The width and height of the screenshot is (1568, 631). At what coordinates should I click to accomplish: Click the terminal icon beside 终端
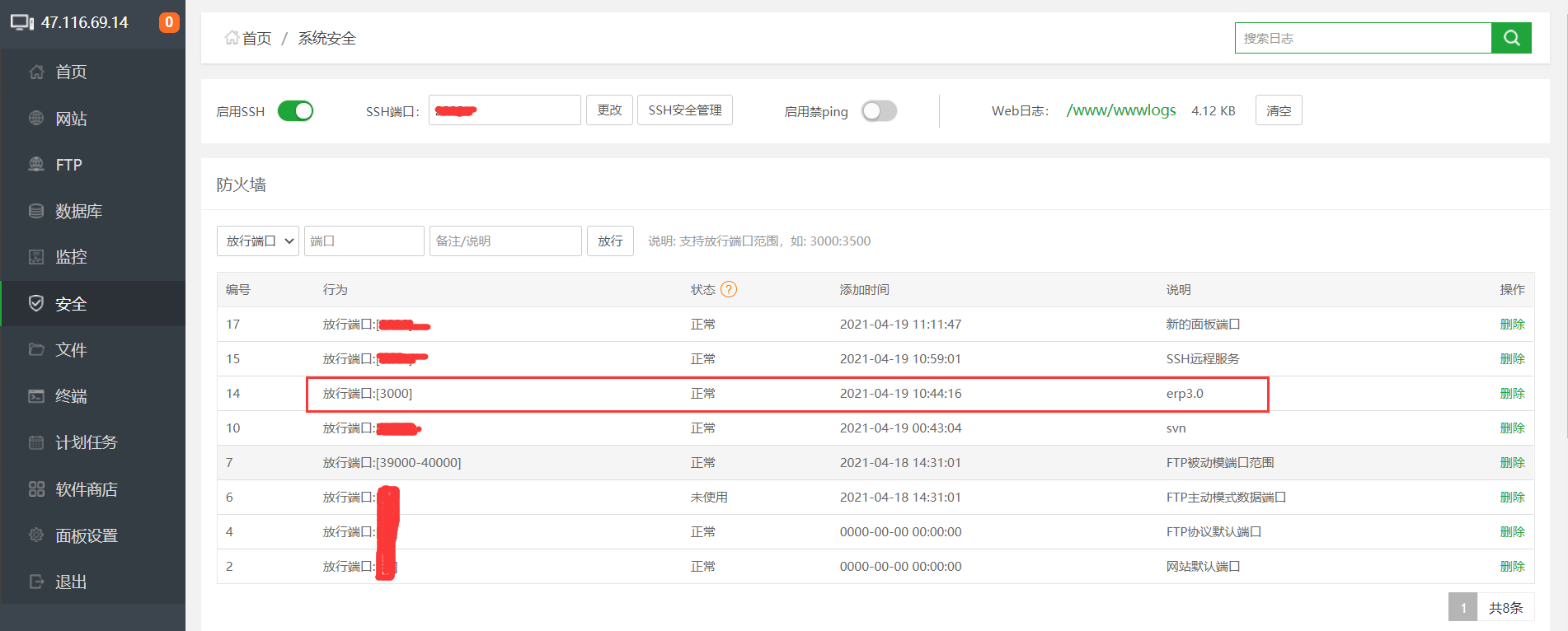pyautogui.click(x=36, y=395)
